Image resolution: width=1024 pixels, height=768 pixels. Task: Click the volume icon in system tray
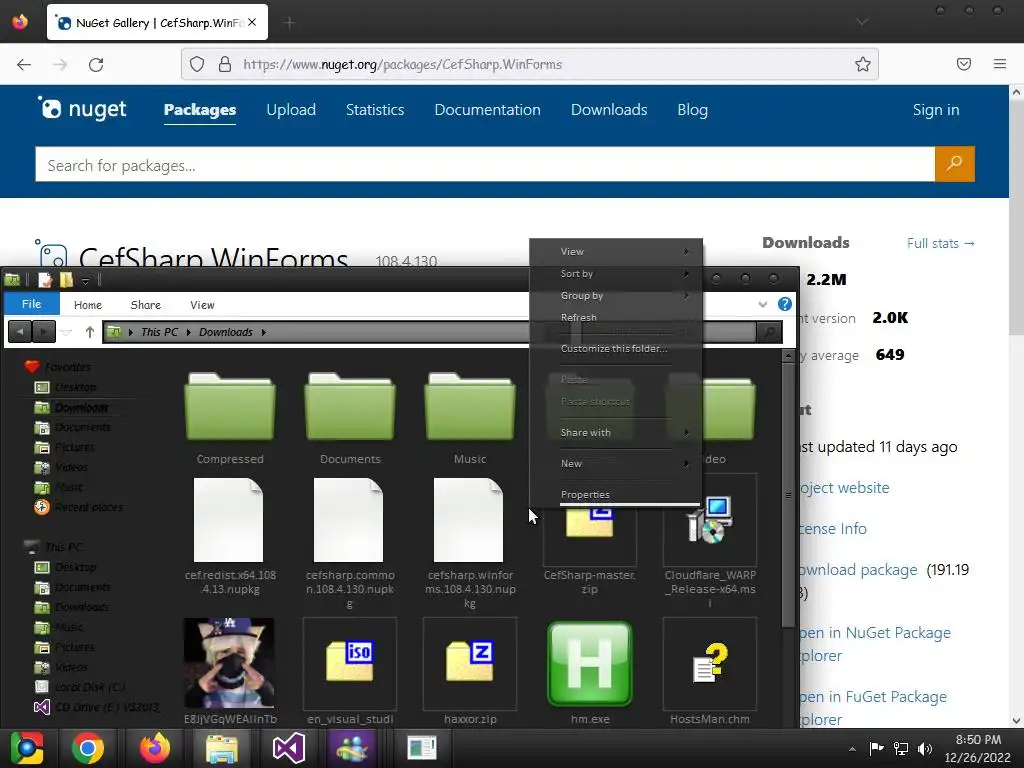pos(924,748)
